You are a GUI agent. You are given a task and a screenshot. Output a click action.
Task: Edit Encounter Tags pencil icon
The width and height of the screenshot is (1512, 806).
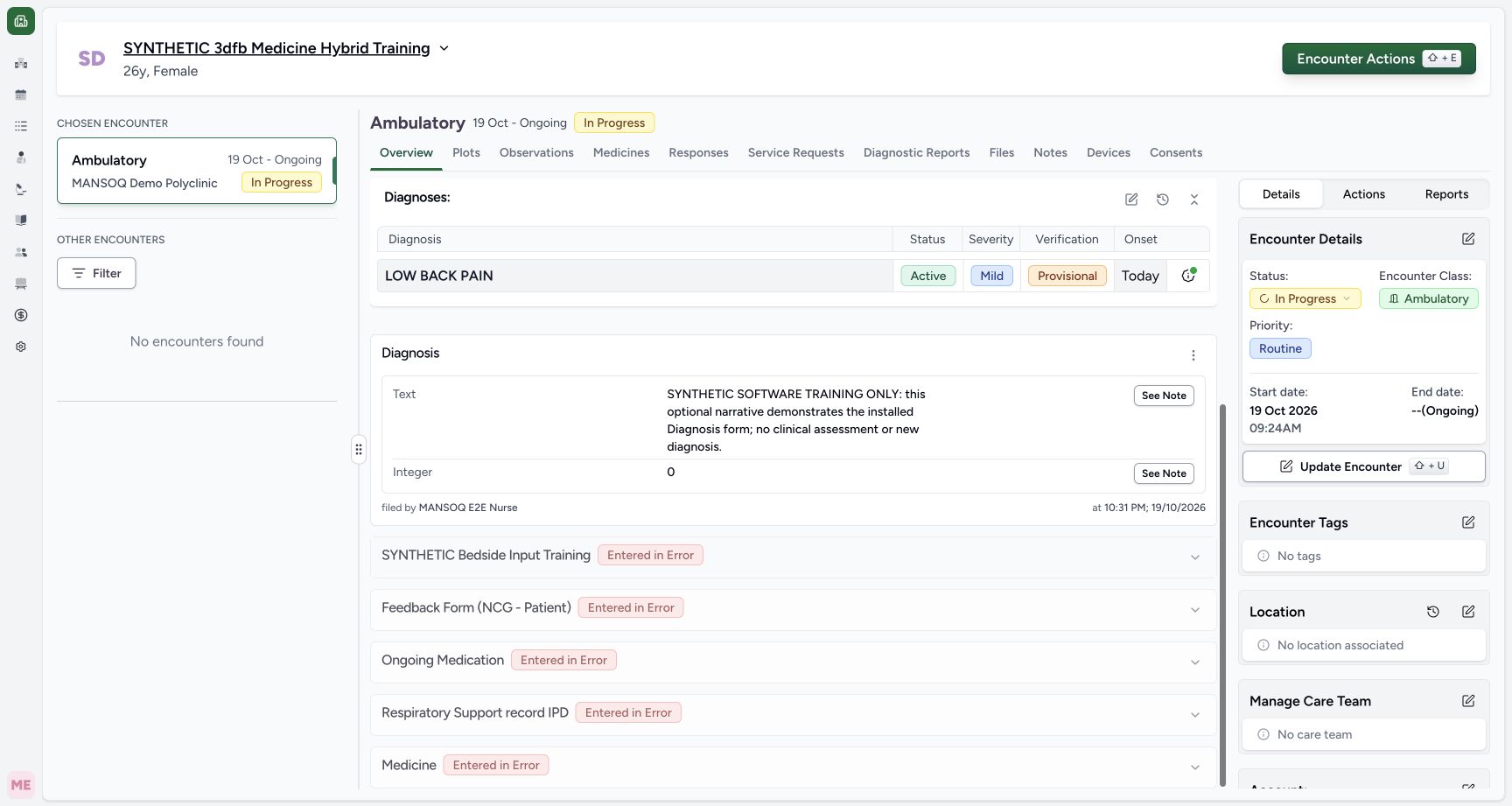[x=1468, y=522]
